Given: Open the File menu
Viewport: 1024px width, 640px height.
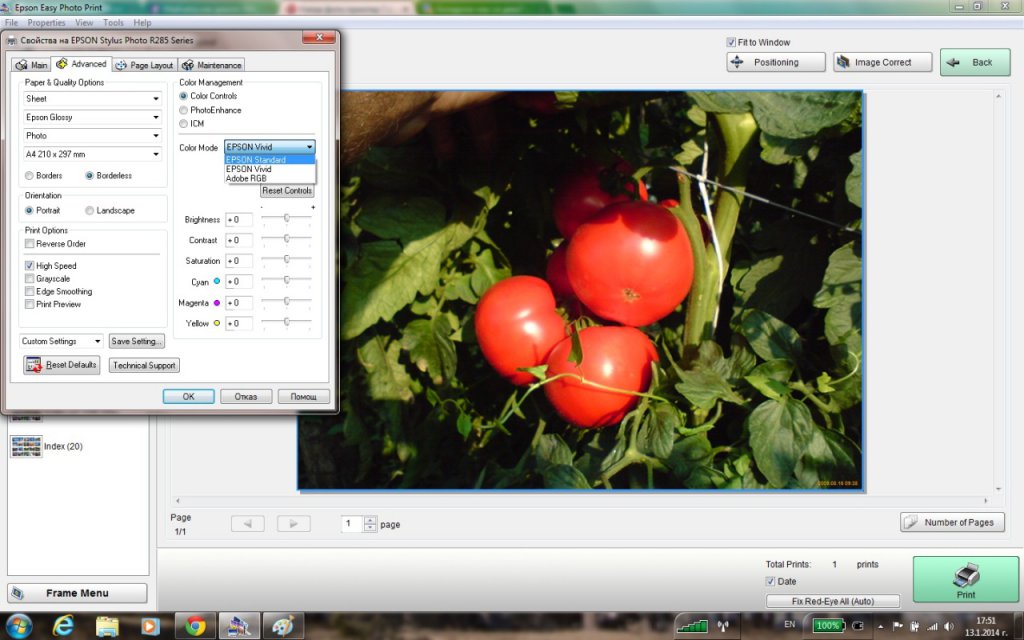Looking at the screenshot, I should (11, 23).
